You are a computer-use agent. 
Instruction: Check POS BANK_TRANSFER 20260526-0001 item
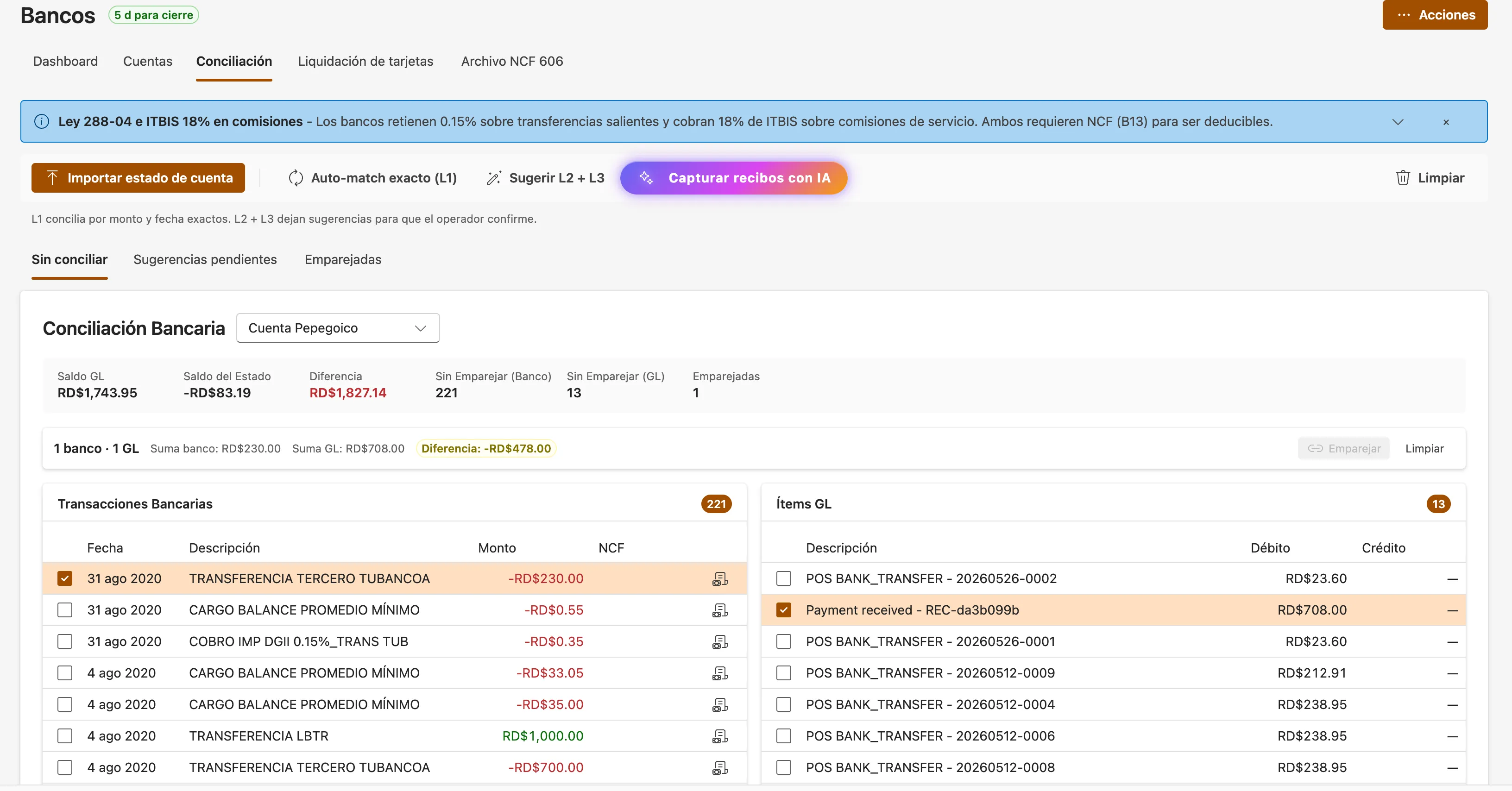pyautogui.click(x=784, y=642)
